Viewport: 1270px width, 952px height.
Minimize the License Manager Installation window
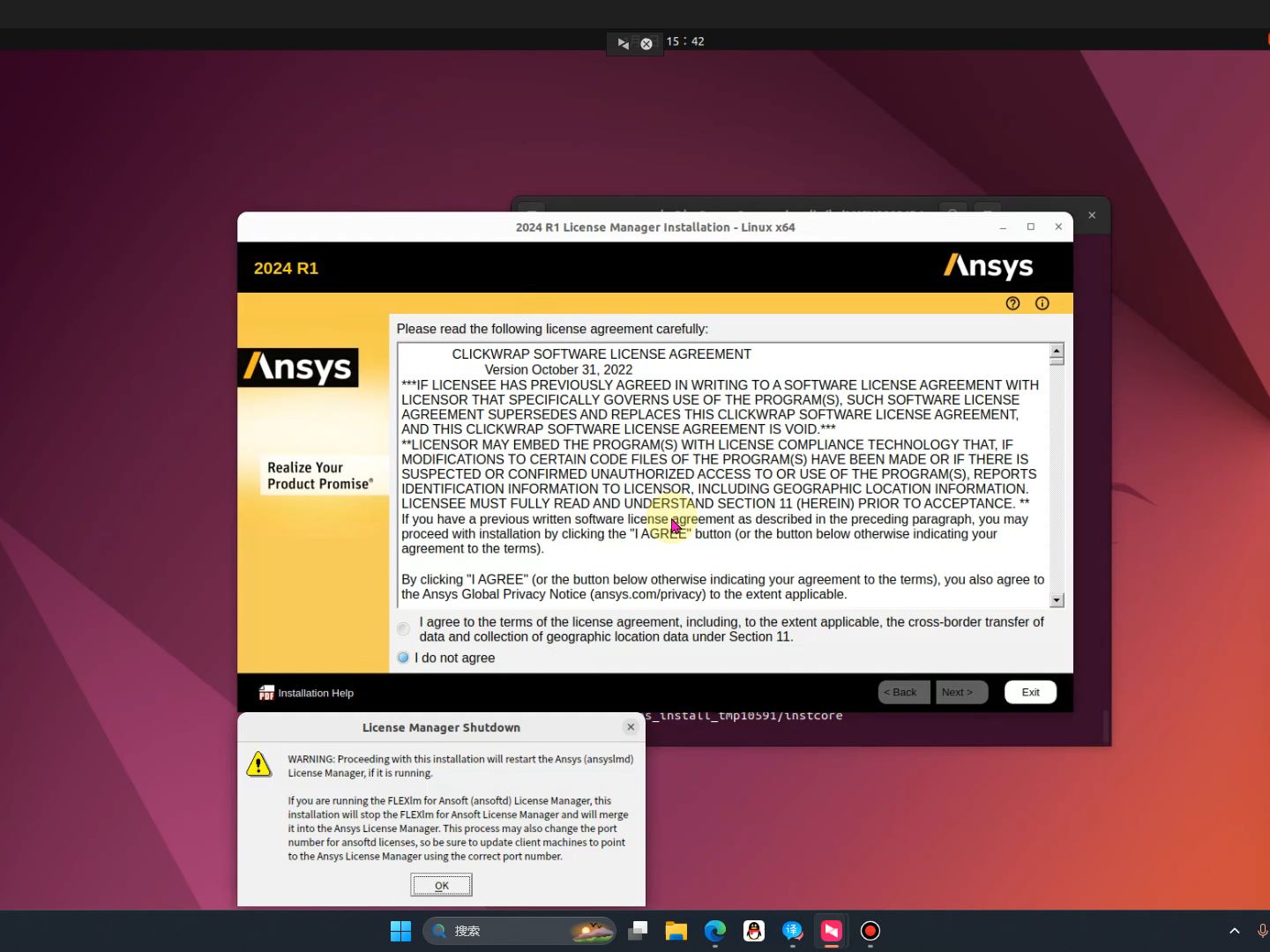[x=1003, y=227]
